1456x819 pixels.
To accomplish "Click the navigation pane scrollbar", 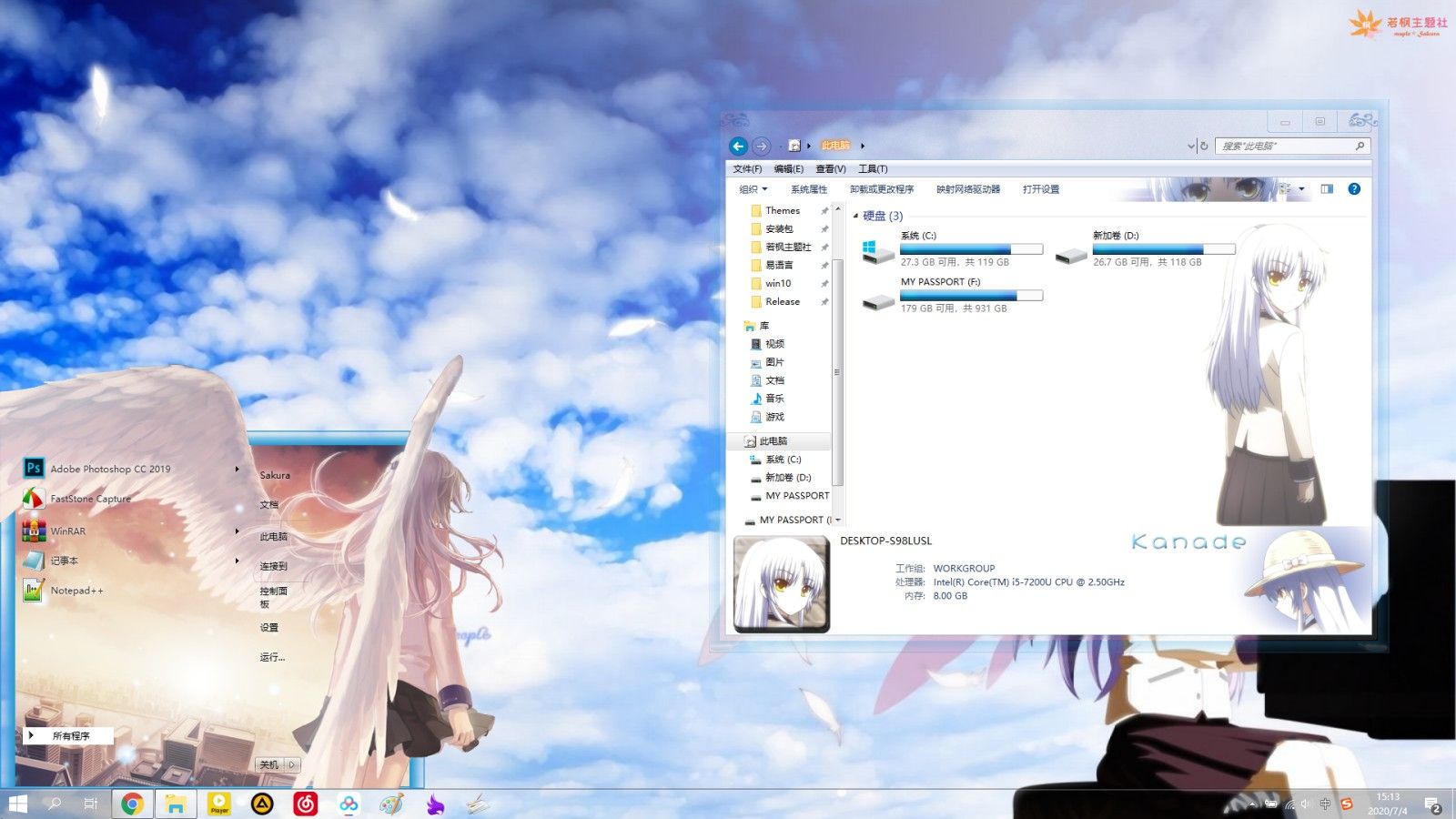I will [838, 372].
